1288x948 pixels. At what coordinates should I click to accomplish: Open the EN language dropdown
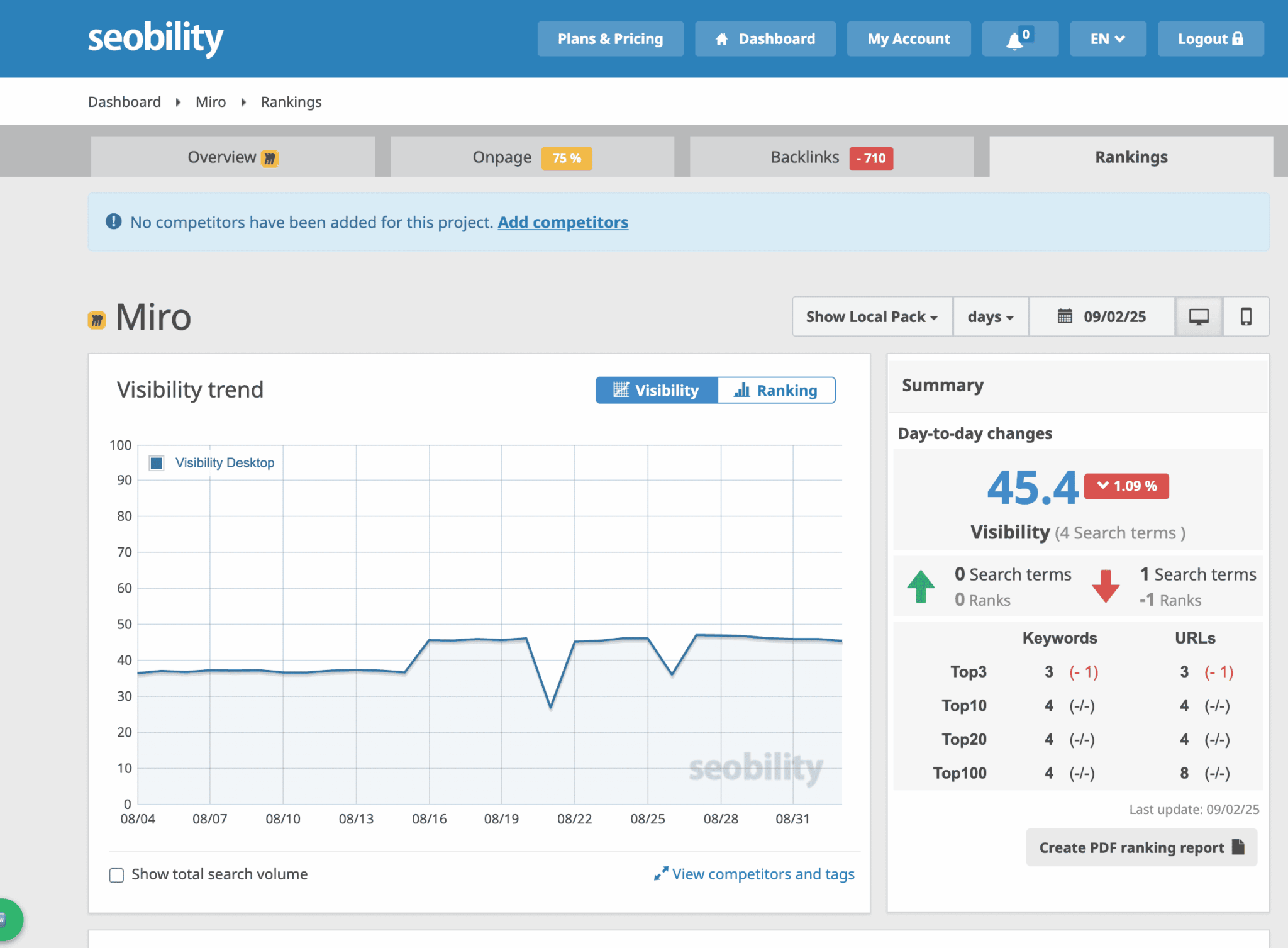pyautogui.click(x=1108, y=38)
